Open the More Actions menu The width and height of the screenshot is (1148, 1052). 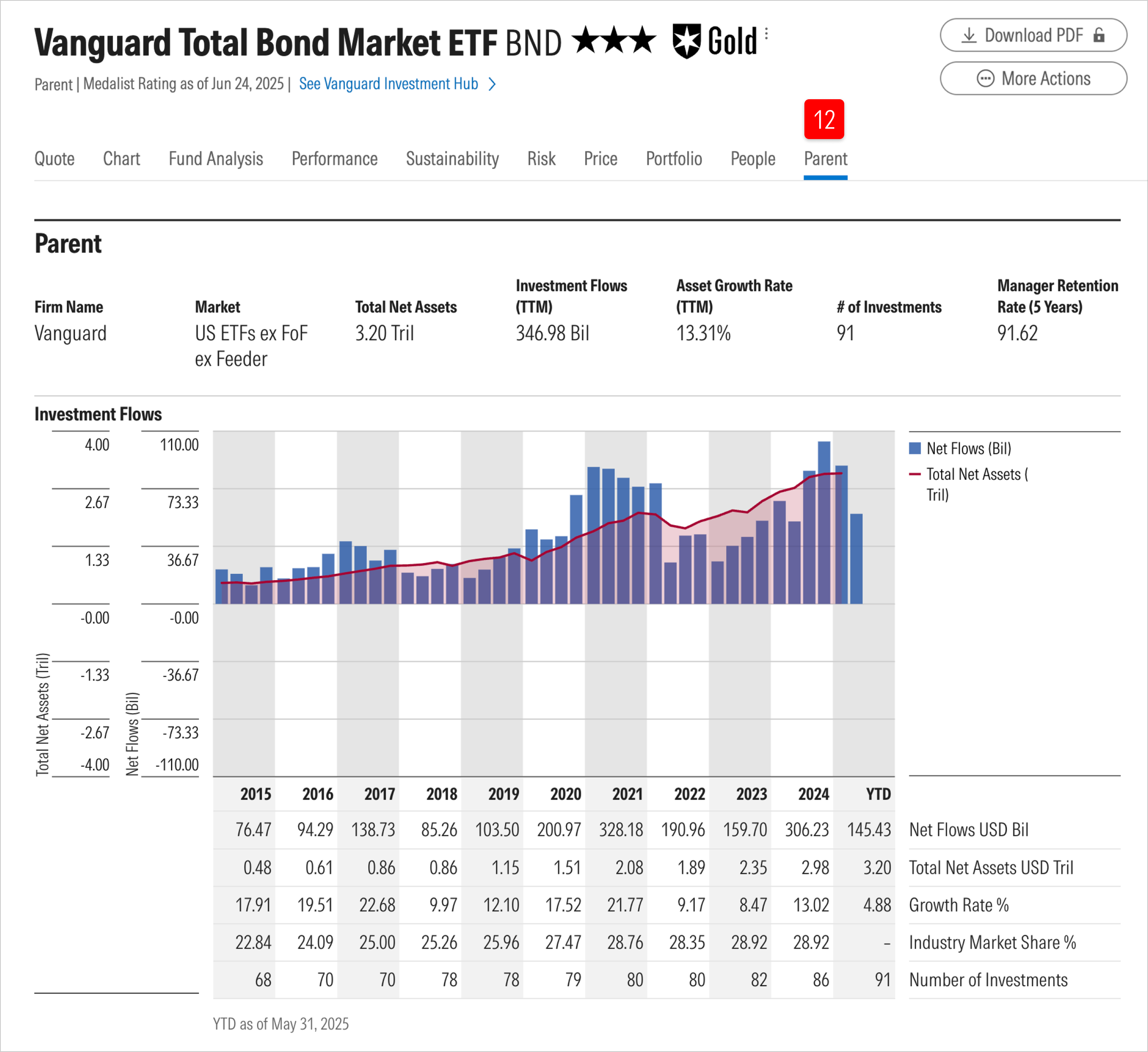(x=1033, y=79)
